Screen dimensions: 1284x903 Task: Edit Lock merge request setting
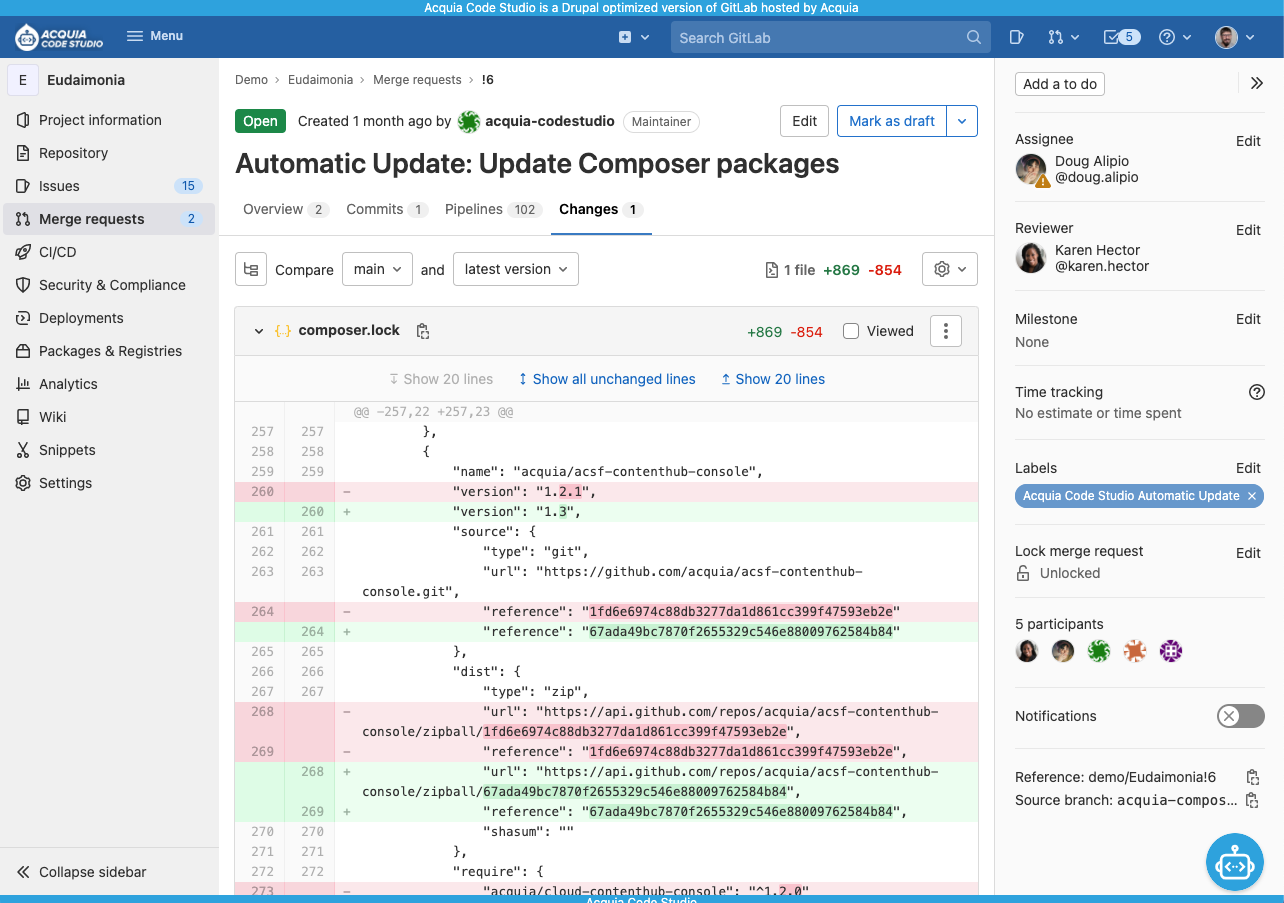coord(1248,553)
